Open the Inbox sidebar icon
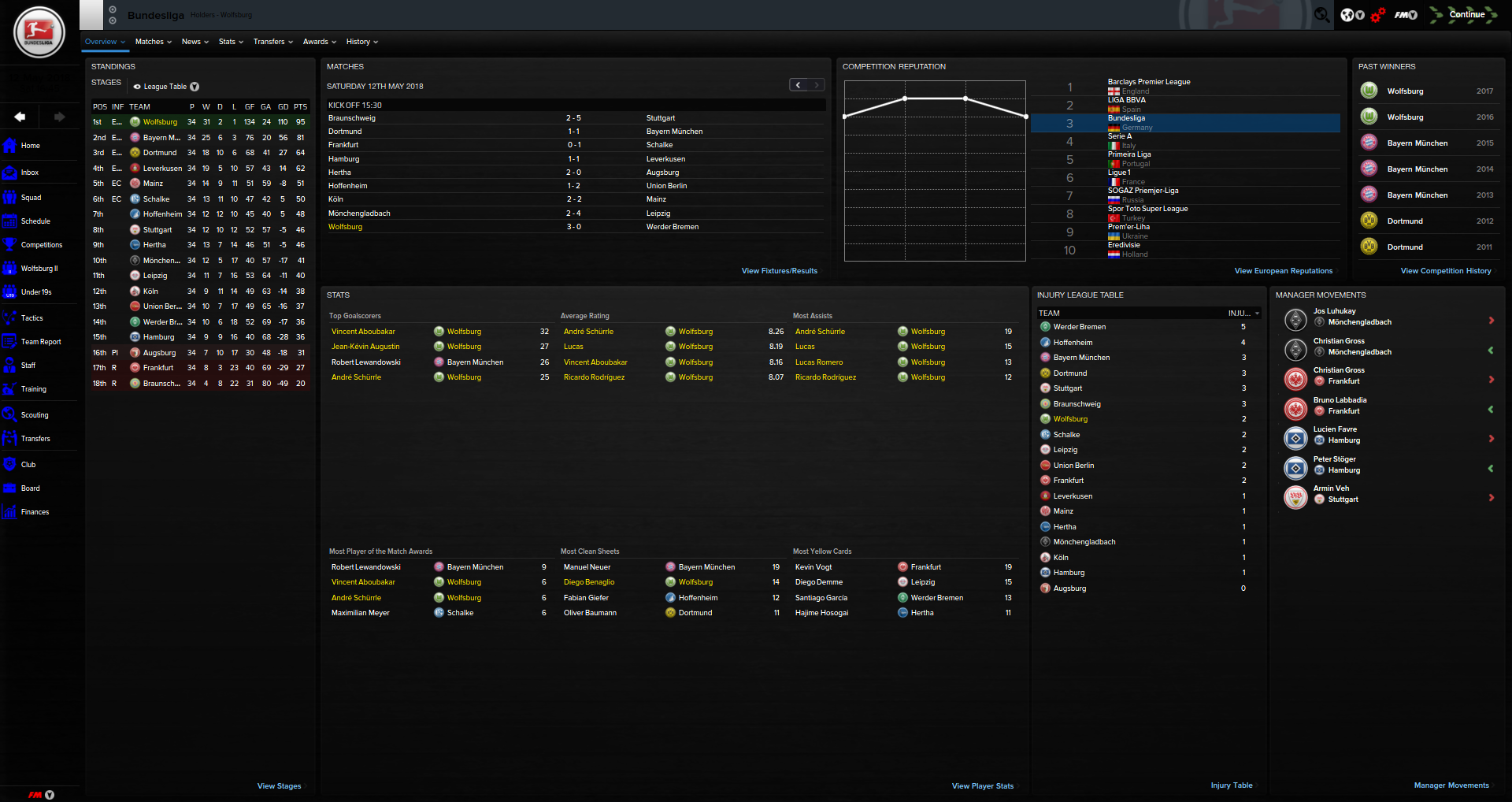The height and width of the screenshot is (802, 1512). click(9, 172)
